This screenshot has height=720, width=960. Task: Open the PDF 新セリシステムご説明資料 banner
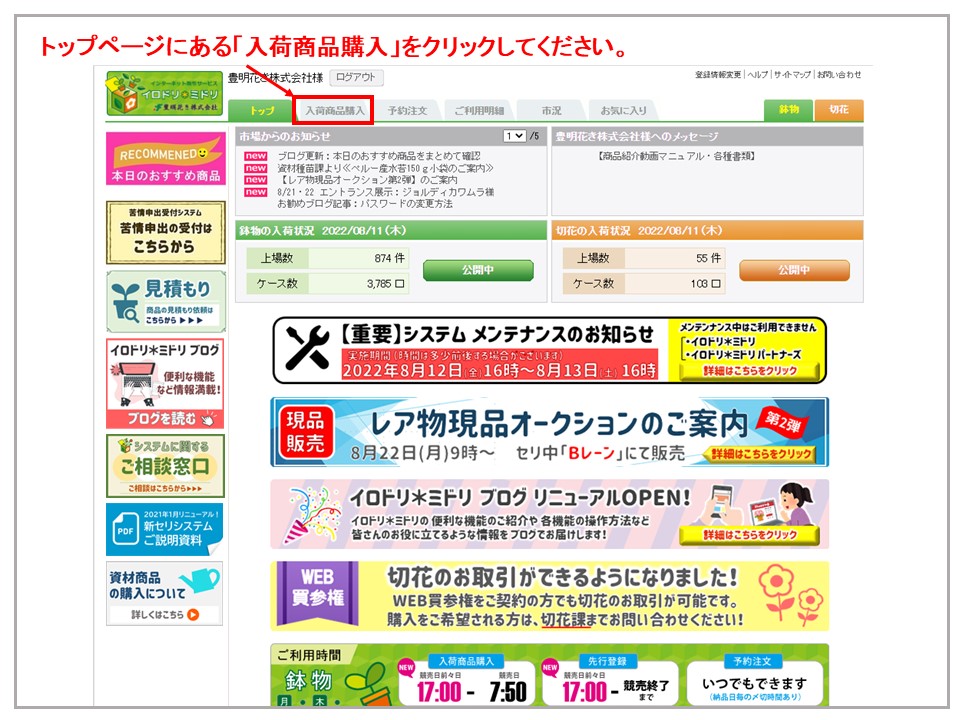coord(165,530)
